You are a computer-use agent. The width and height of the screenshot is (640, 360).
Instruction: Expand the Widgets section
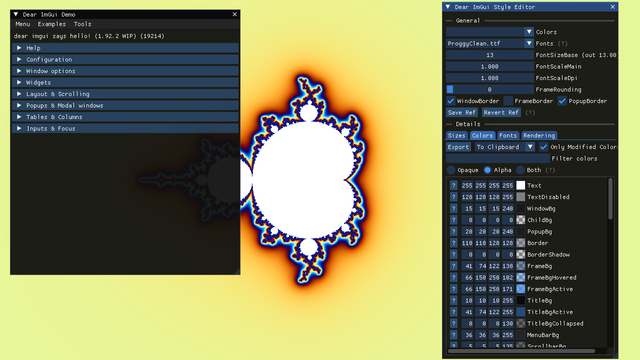[x=125, y=82]
